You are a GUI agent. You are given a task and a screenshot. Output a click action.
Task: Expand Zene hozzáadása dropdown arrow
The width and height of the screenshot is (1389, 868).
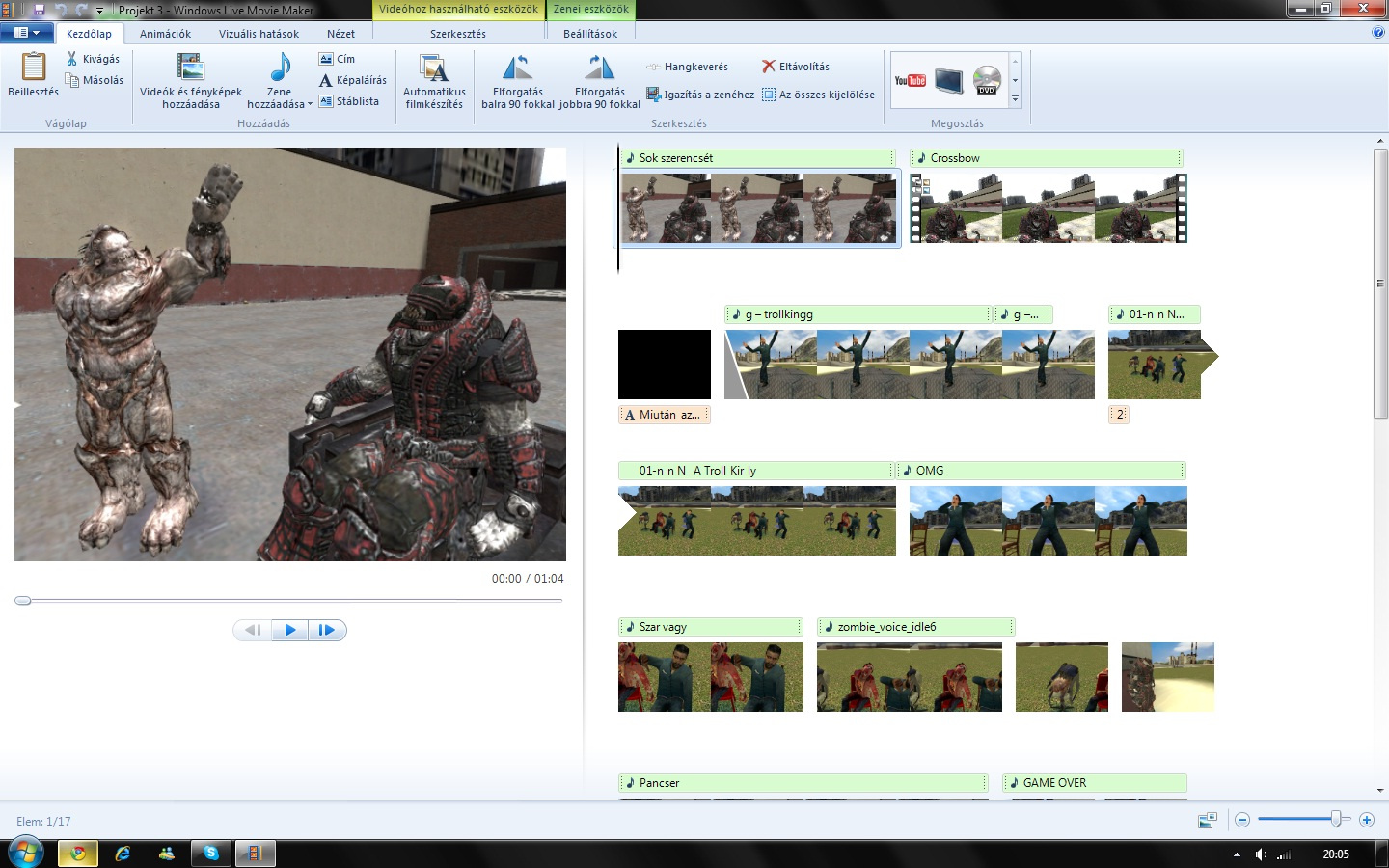(x=310, y=105)
